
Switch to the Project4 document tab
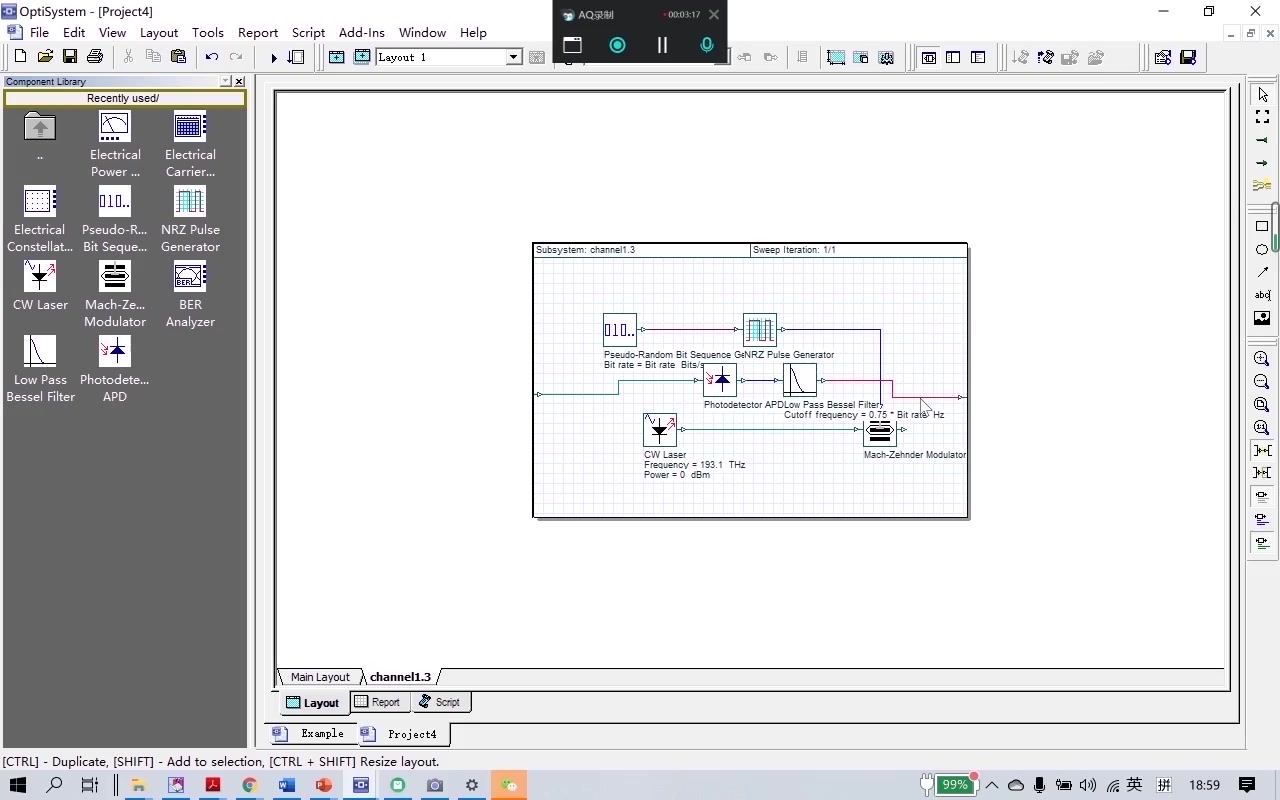tap(402, 734)
